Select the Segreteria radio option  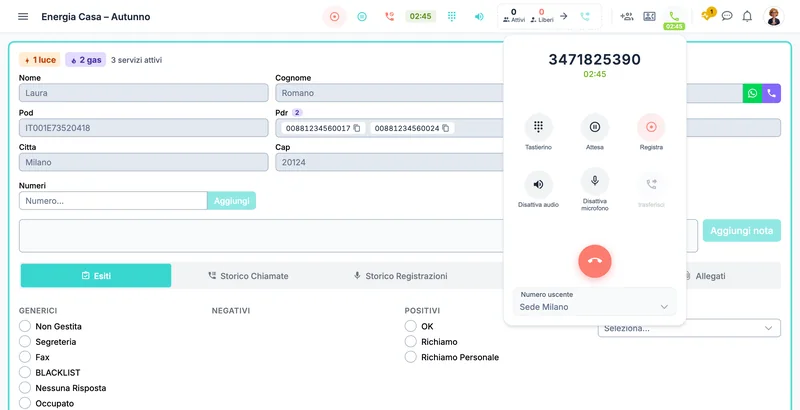pyautogui.click(x=25, y=342)
